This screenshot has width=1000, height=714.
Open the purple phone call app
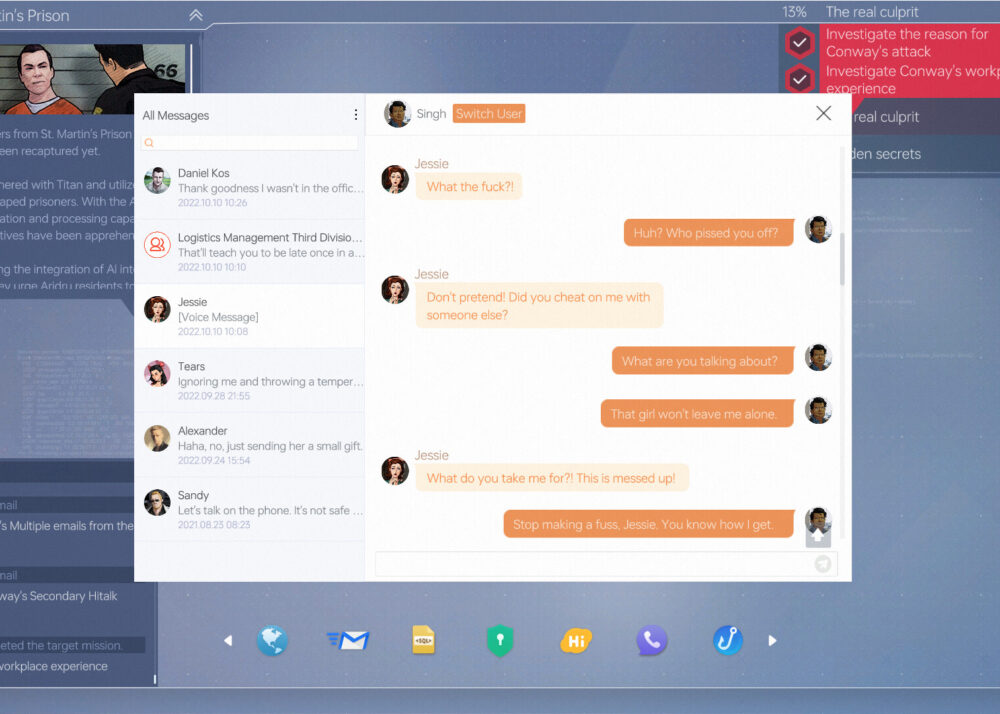coord(652,640)
